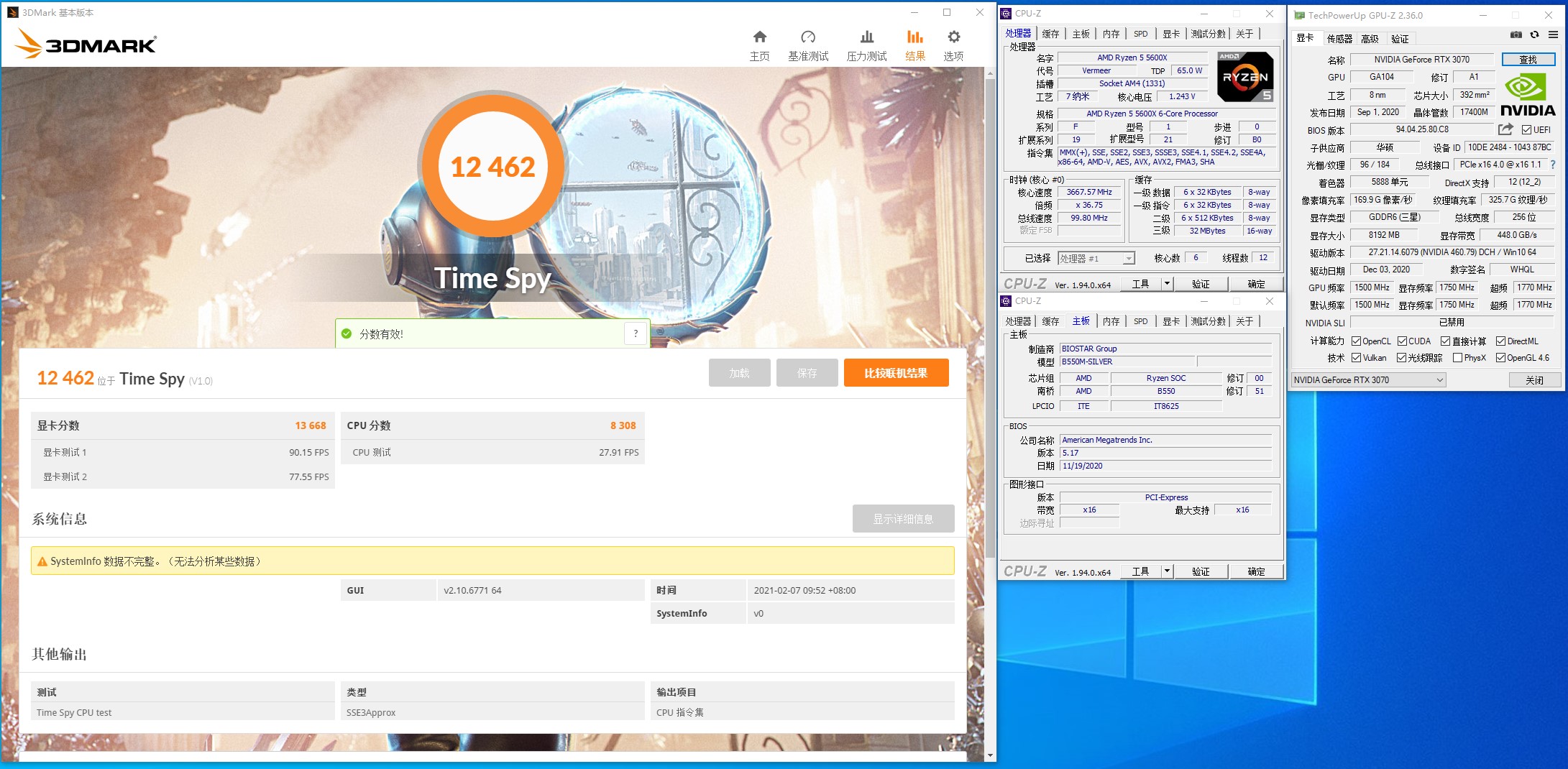The height and width of the screenshot is (769, 1568).
Task: Click 验证 button in top CPU-Z window
Action: (x=1201, y=284)
